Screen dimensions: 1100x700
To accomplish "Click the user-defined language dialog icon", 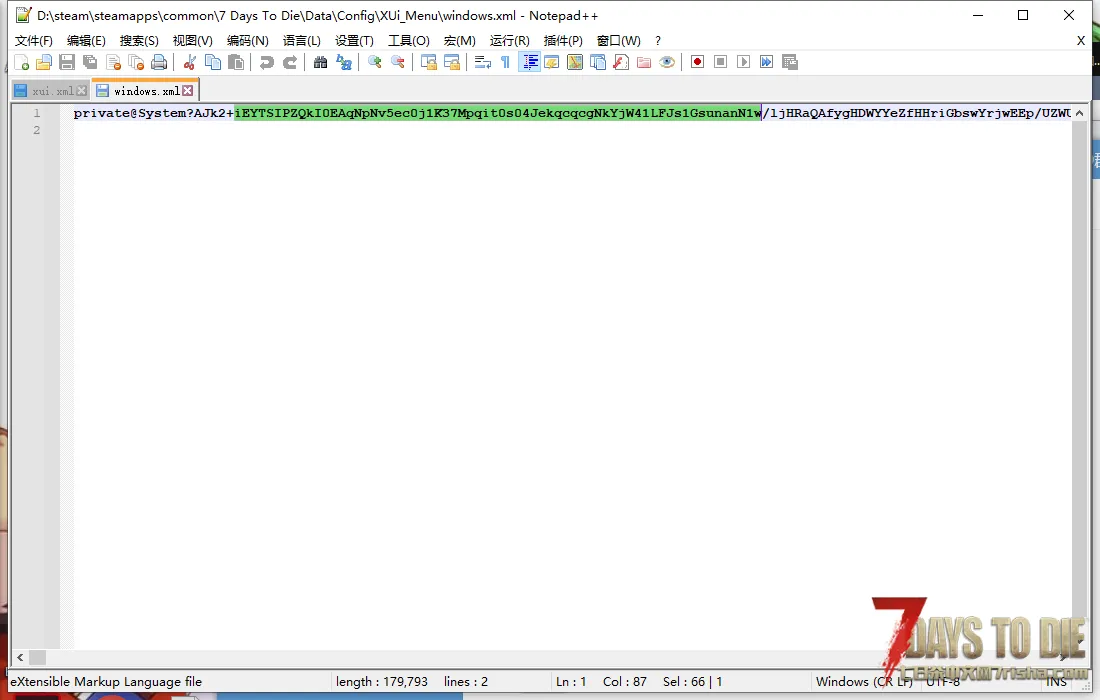I will click(x=551, y=62).
